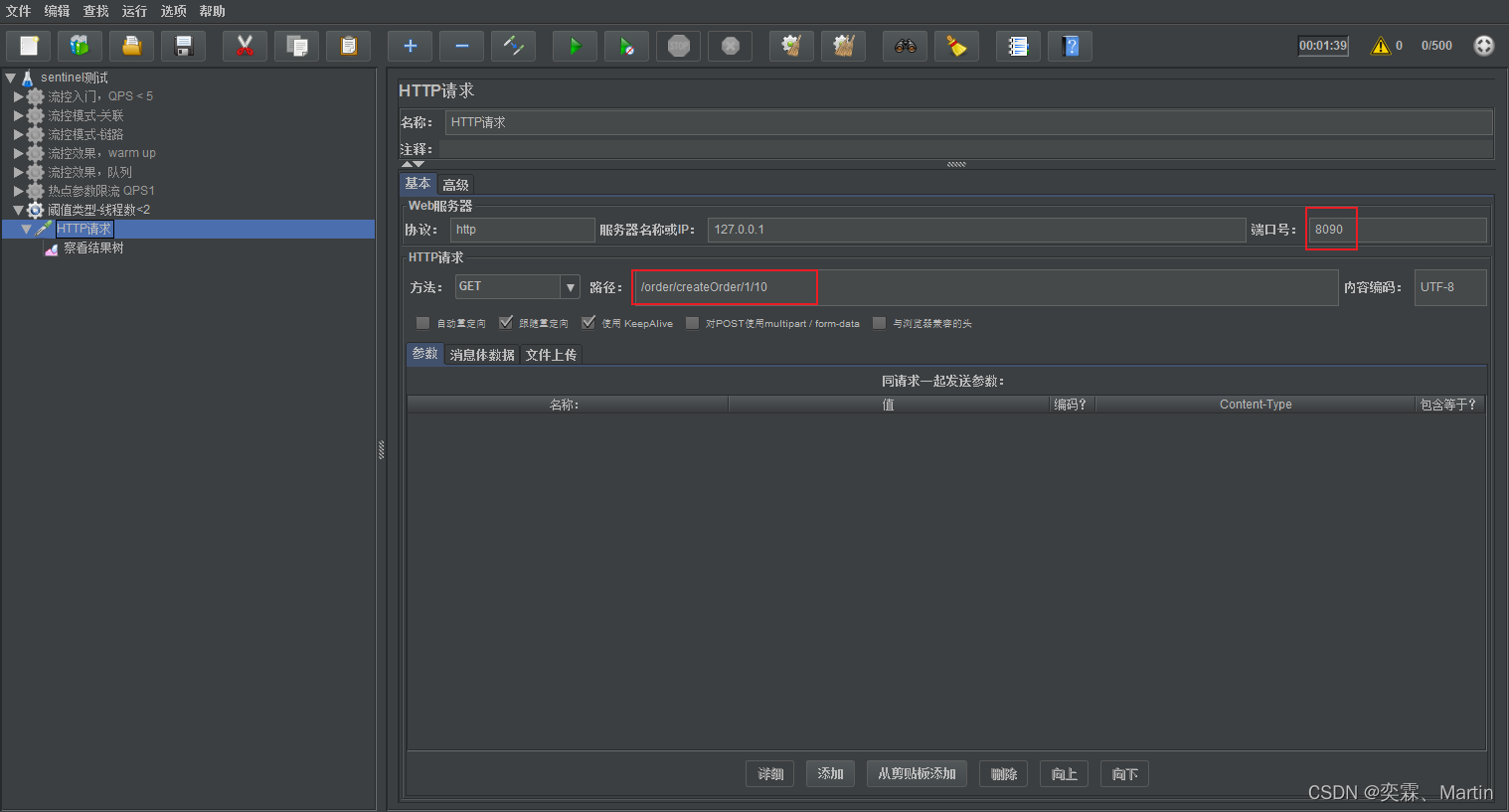Click the Cut scissors icon
Image resolution: width=1509 pixels, height=812 pixels.
(x=245, y=46)
